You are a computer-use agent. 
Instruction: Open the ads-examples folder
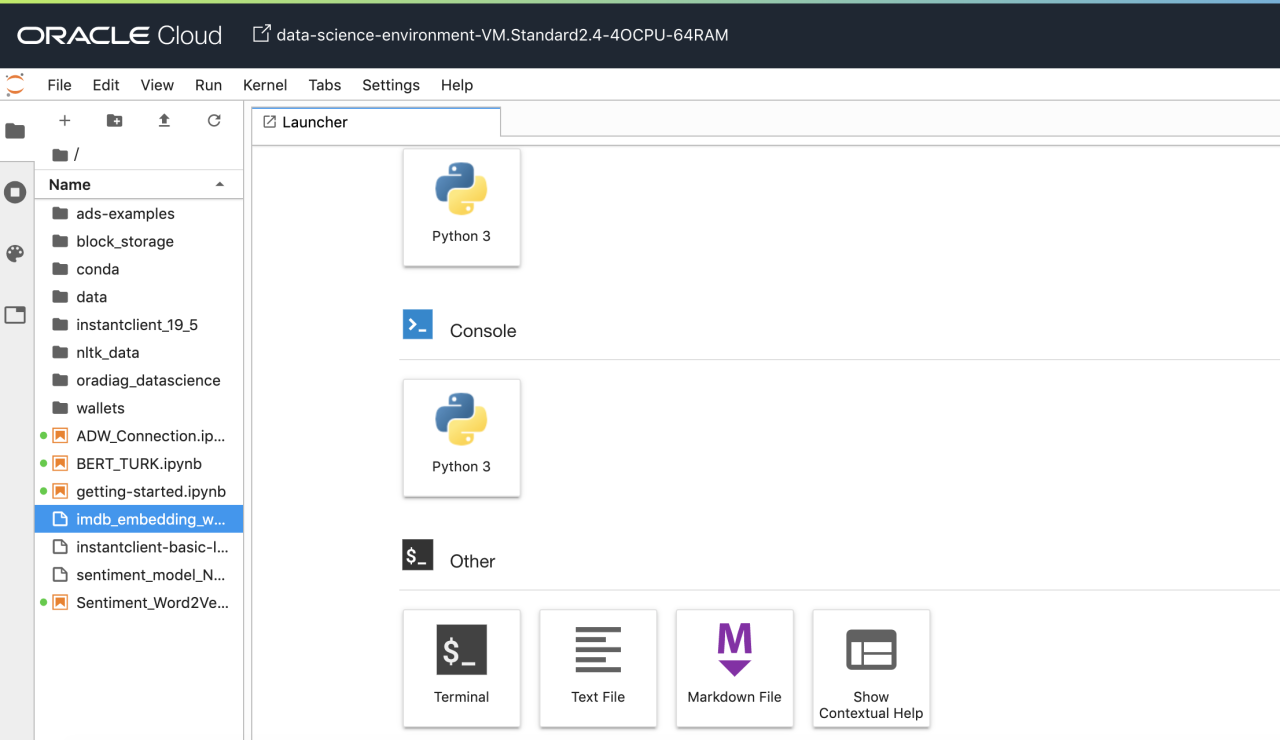coord(125,214)
